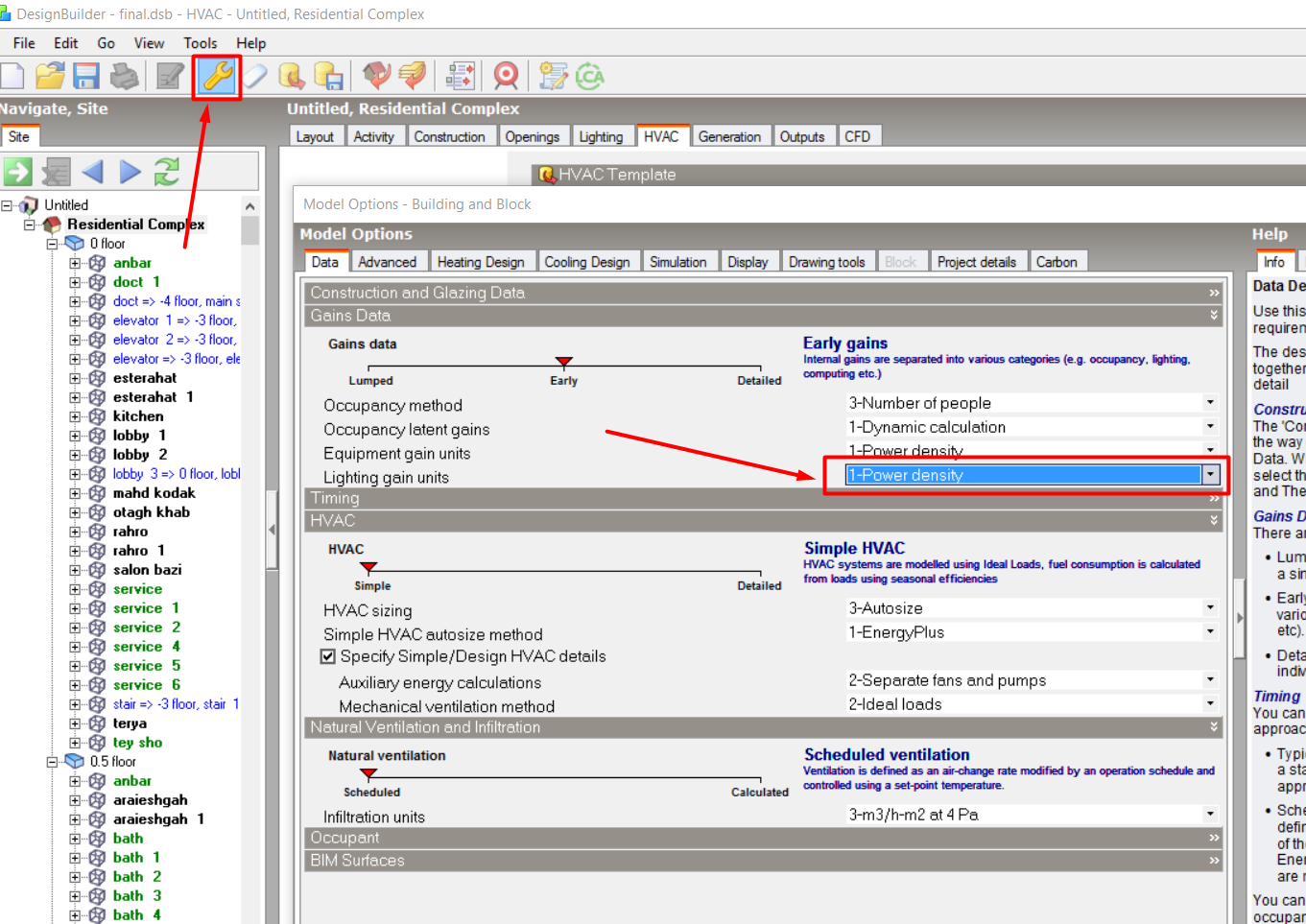Open the Cooling Design tab
Screen dimensions: 1306x924
[x=587, y=262]
